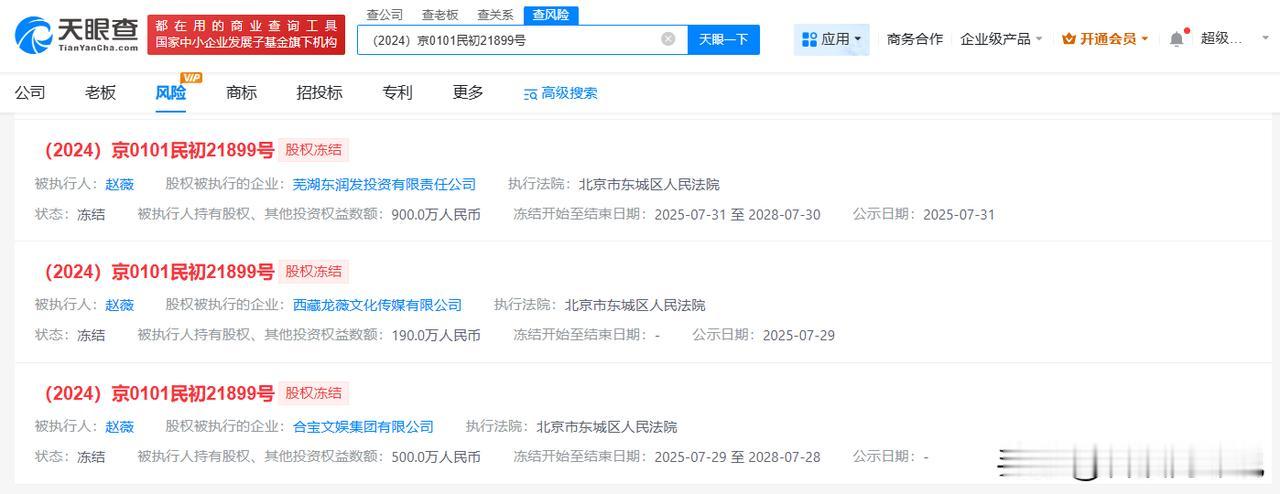Switch to the 查老板 search tab
The image size is (1280, 494).
440,15
